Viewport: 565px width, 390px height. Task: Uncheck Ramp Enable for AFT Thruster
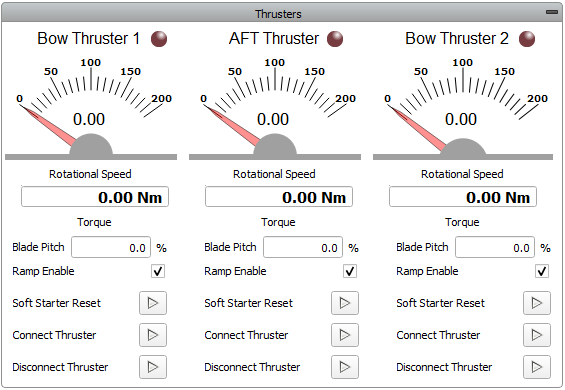(350, 271)
